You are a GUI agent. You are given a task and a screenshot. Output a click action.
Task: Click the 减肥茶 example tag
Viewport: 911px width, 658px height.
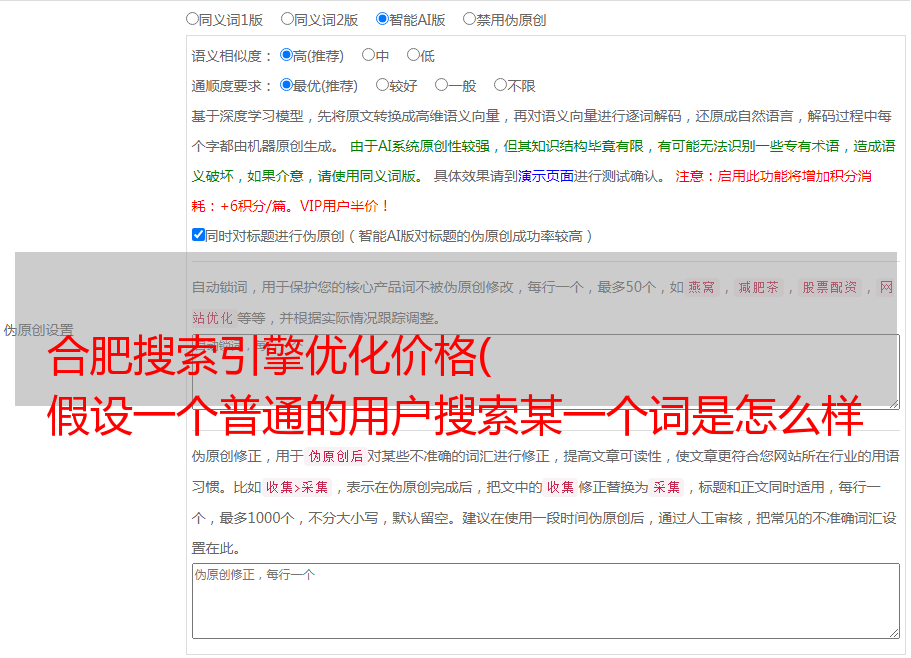click(758, 287)
